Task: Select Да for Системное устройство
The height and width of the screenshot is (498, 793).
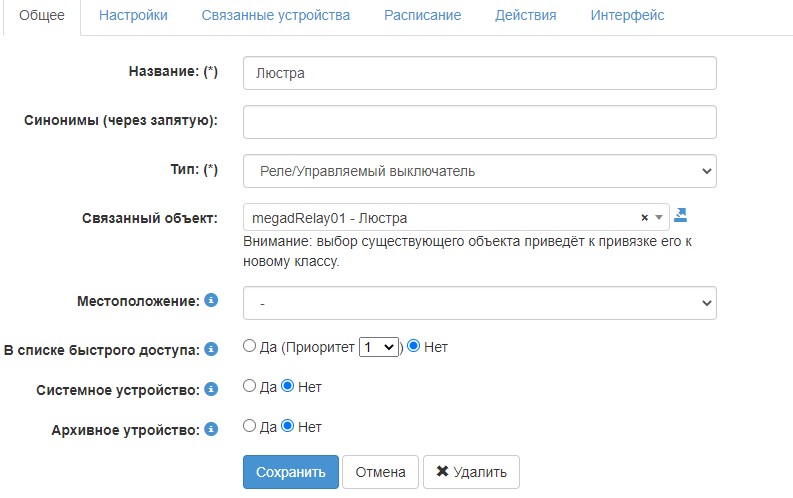Action: click(x=250, y=386)
